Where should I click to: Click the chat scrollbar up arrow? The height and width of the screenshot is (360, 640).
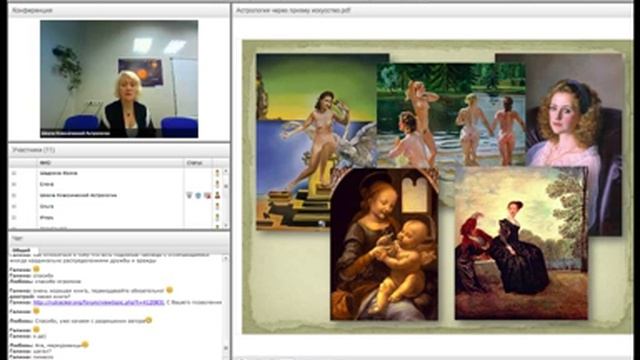click(226, 259)
